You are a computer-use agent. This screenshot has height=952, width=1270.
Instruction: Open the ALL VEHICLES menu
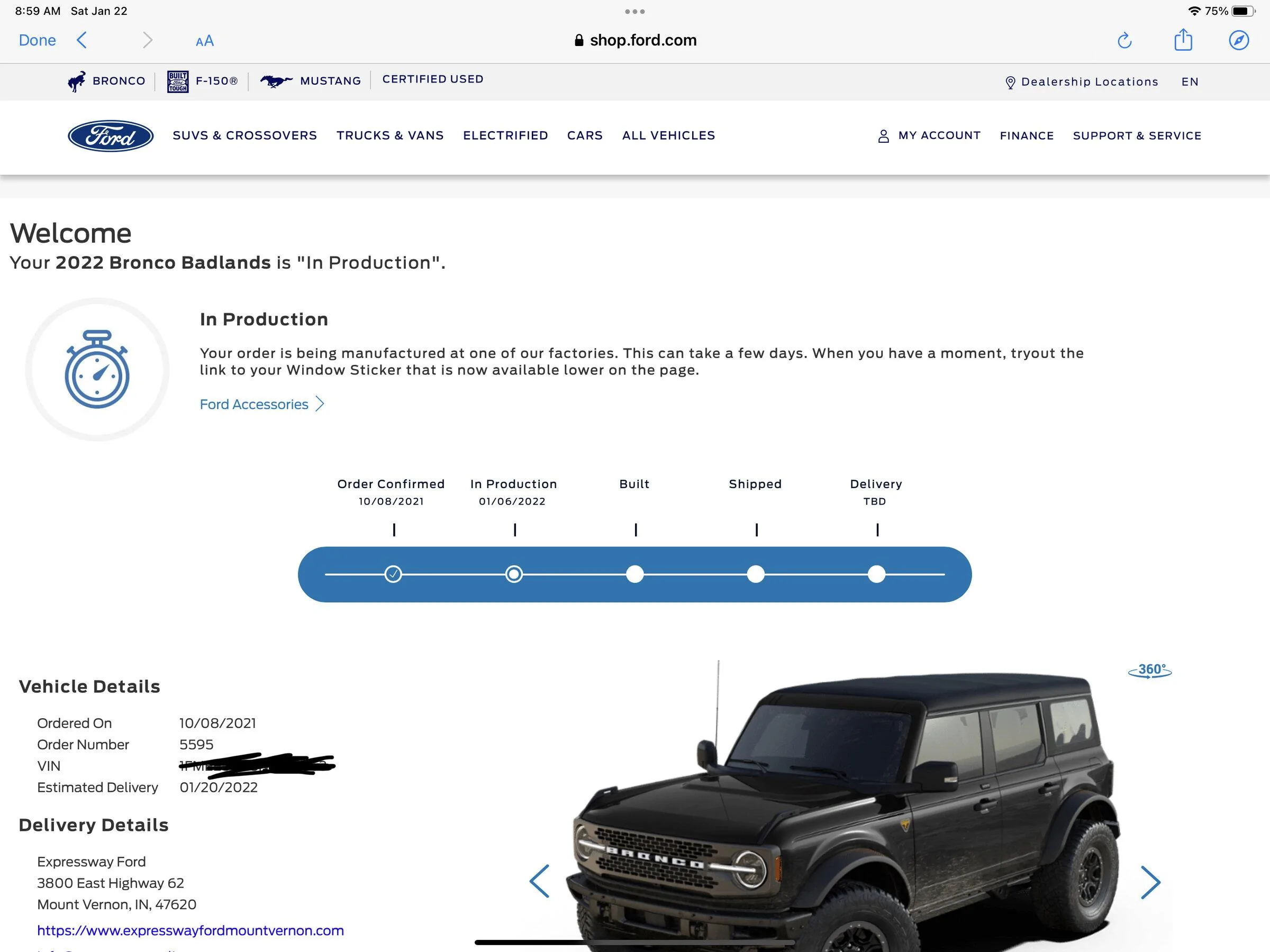(x=668, y=135)
